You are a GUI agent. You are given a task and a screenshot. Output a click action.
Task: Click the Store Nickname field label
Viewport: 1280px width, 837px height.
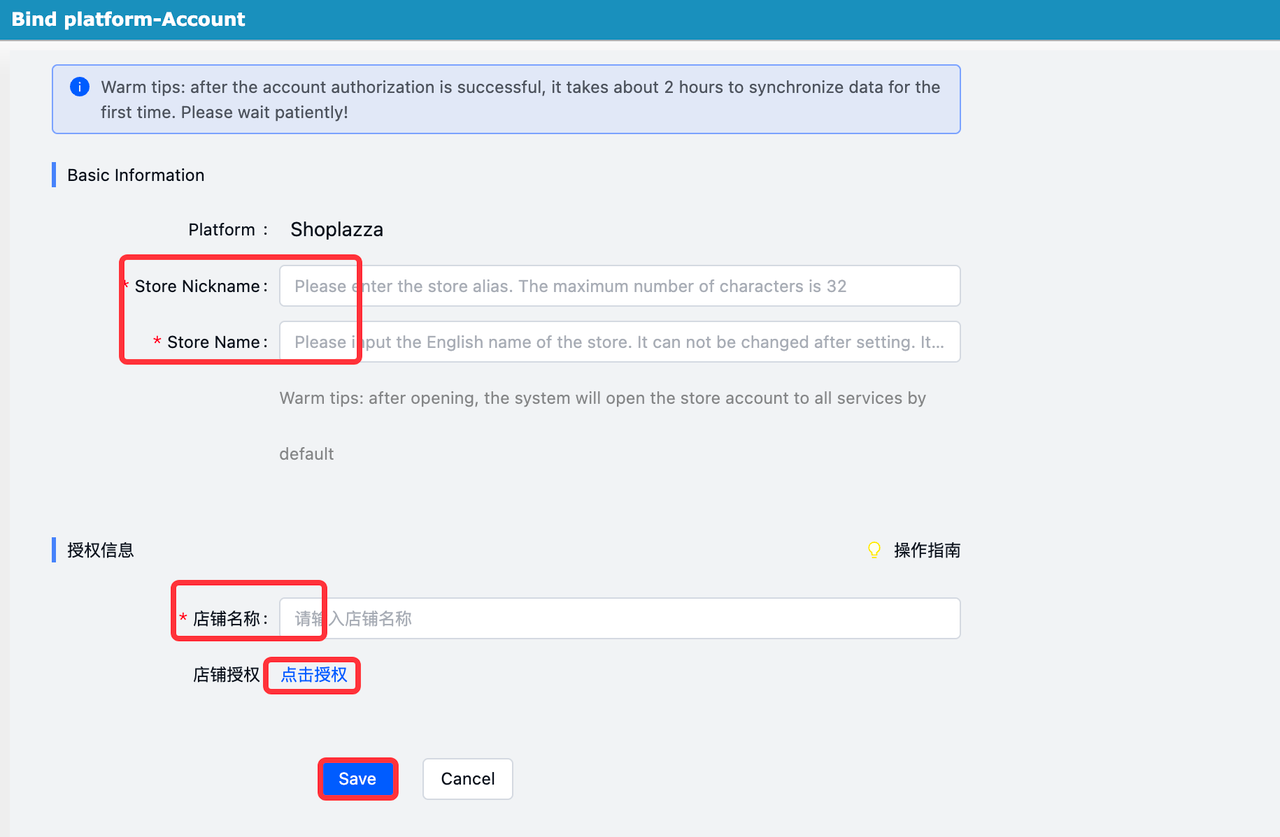pyautogui.click(x=198, y=286)
